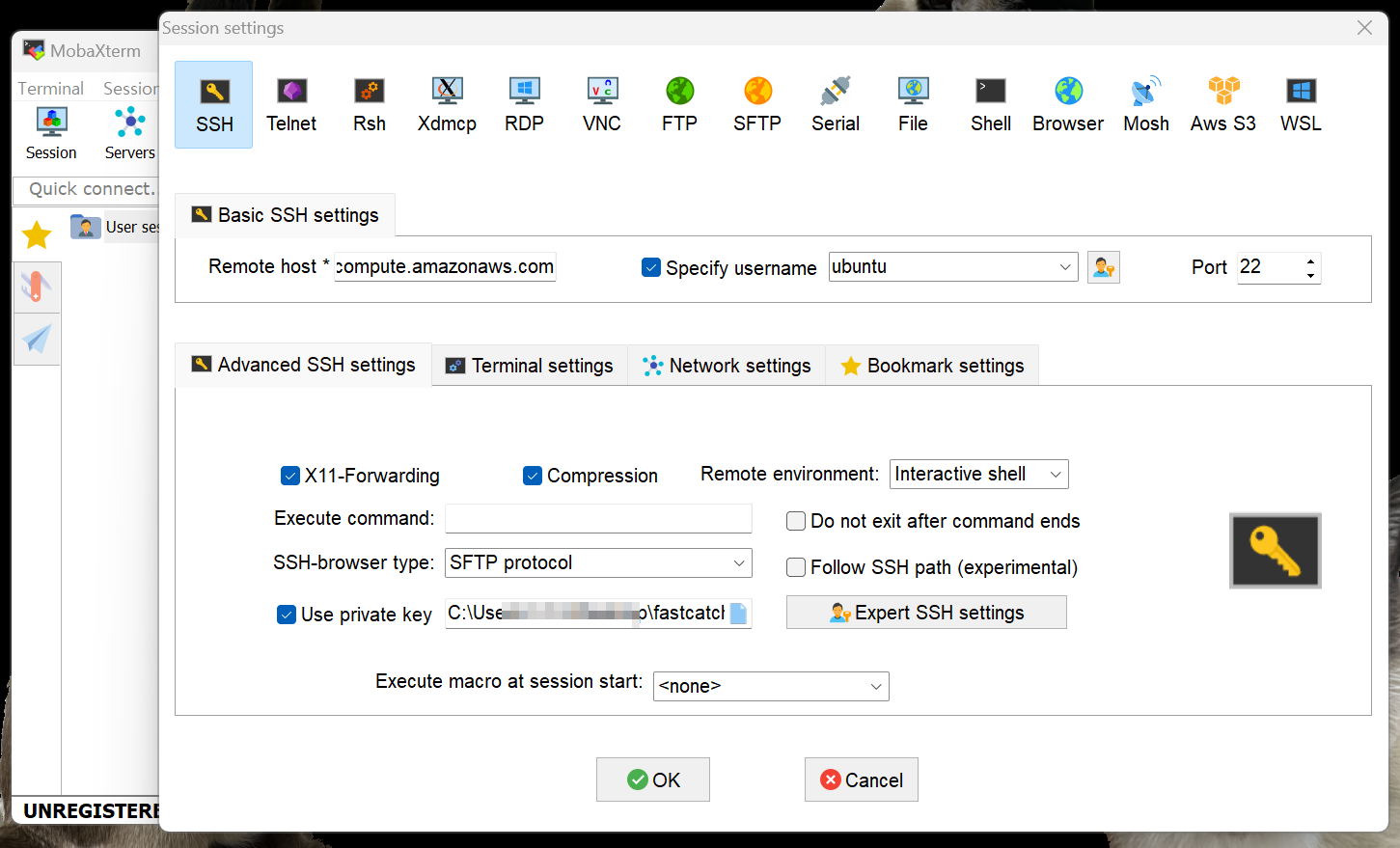Choose the Xdmcp session type
The height and width of the screenshot is (848, 1400).
tap(447, 104)
